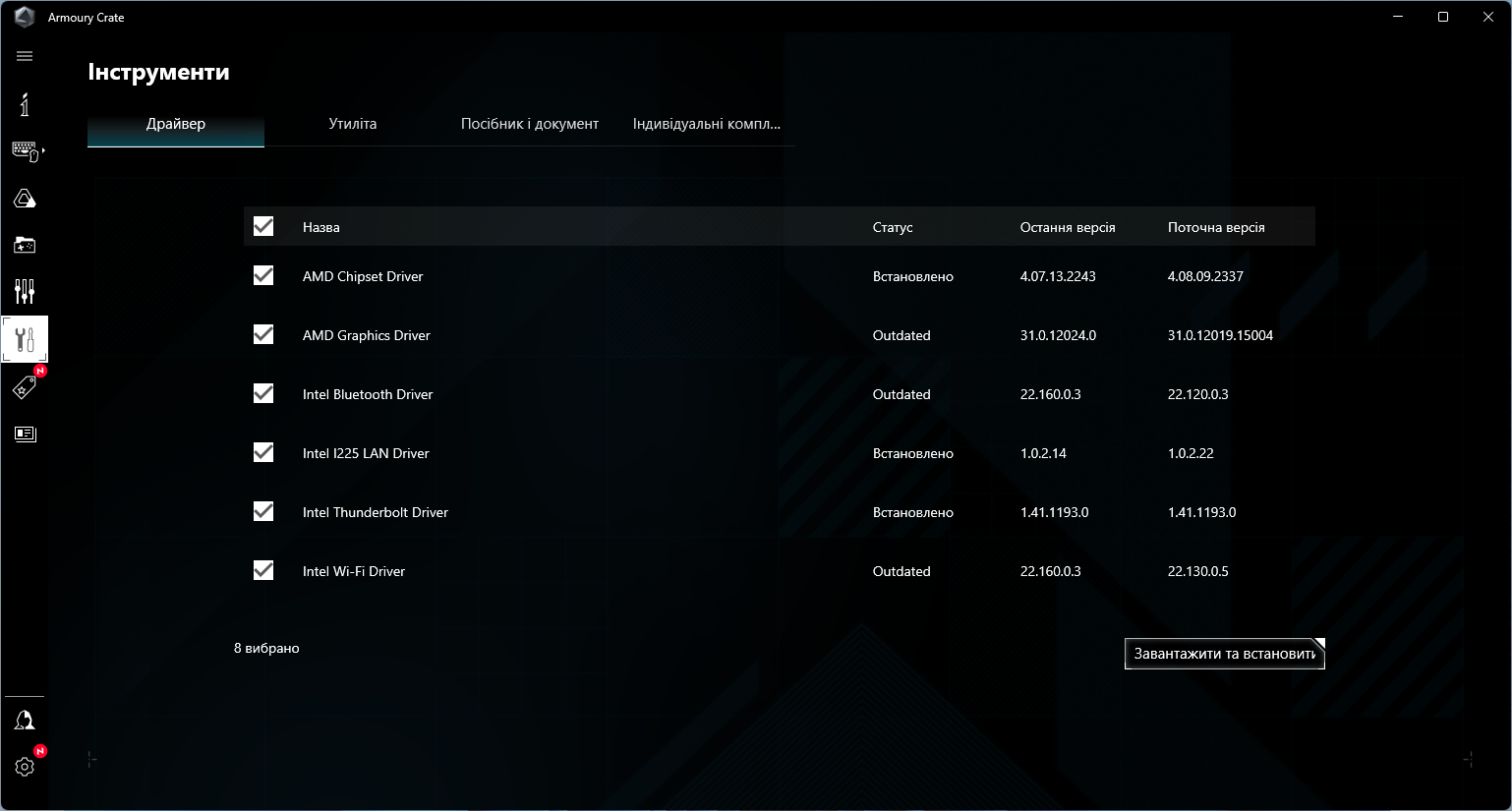Click Outdated status of AMD Graphics Driver

[901, 335]
